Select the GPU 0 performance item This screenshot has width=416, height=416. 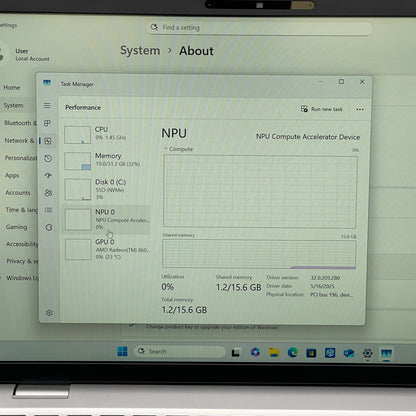coord(106,249)
